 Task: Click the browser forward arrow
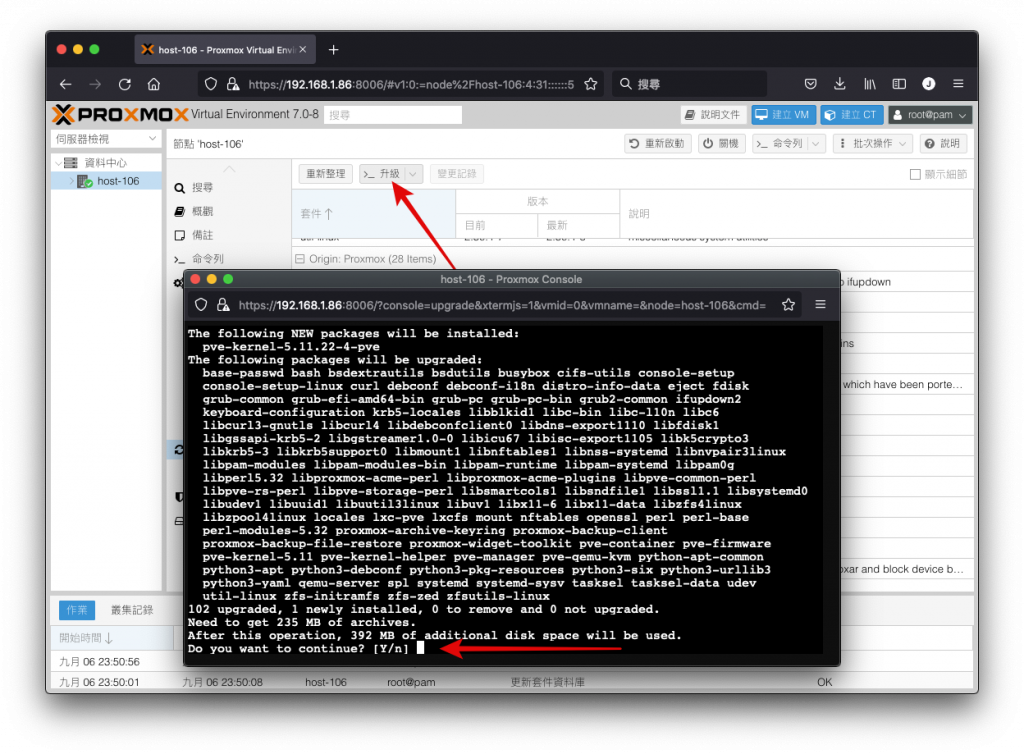coord(95,84)
